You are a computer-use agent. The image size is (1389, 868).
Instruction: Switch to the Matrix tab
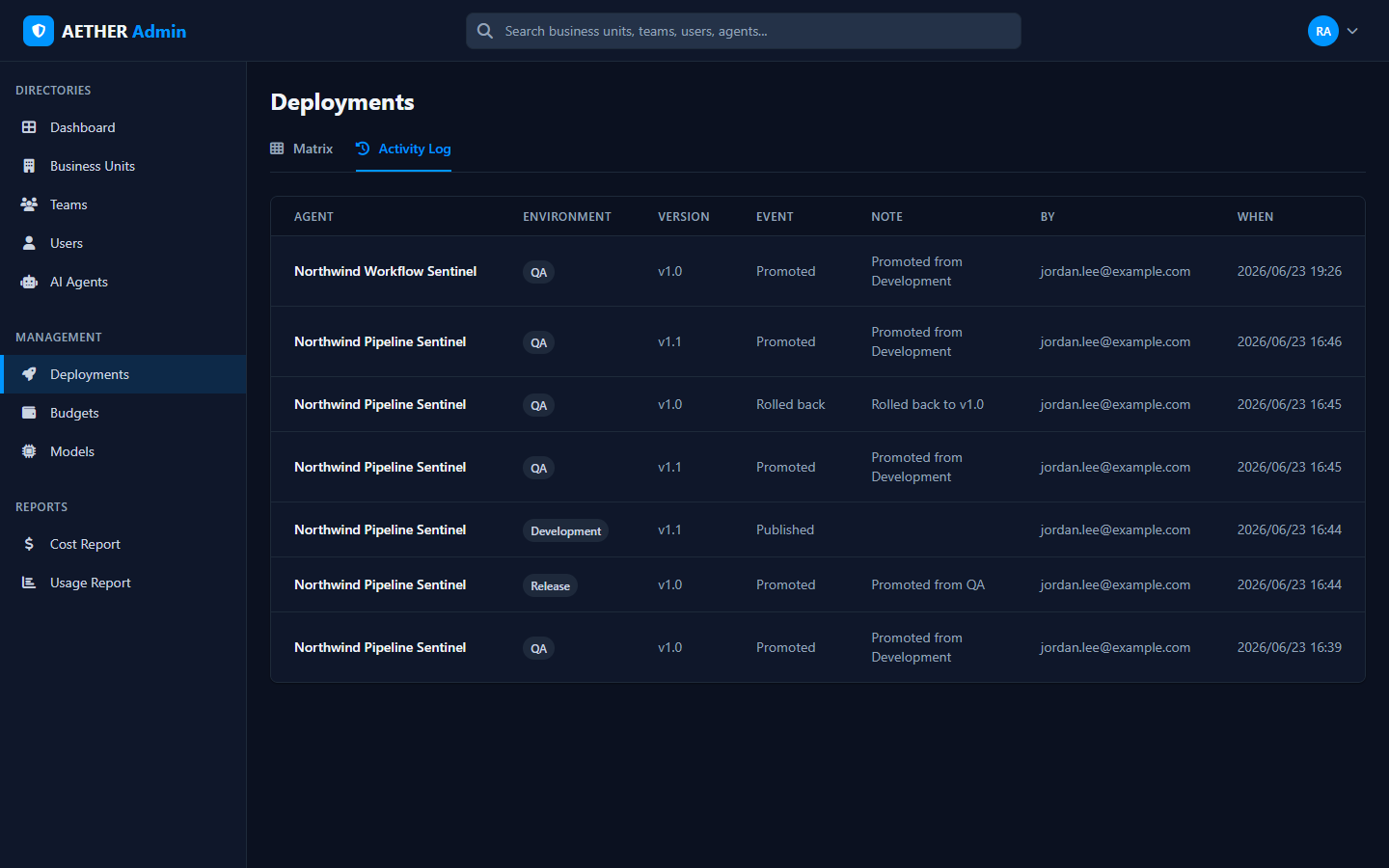click(302, 149)
